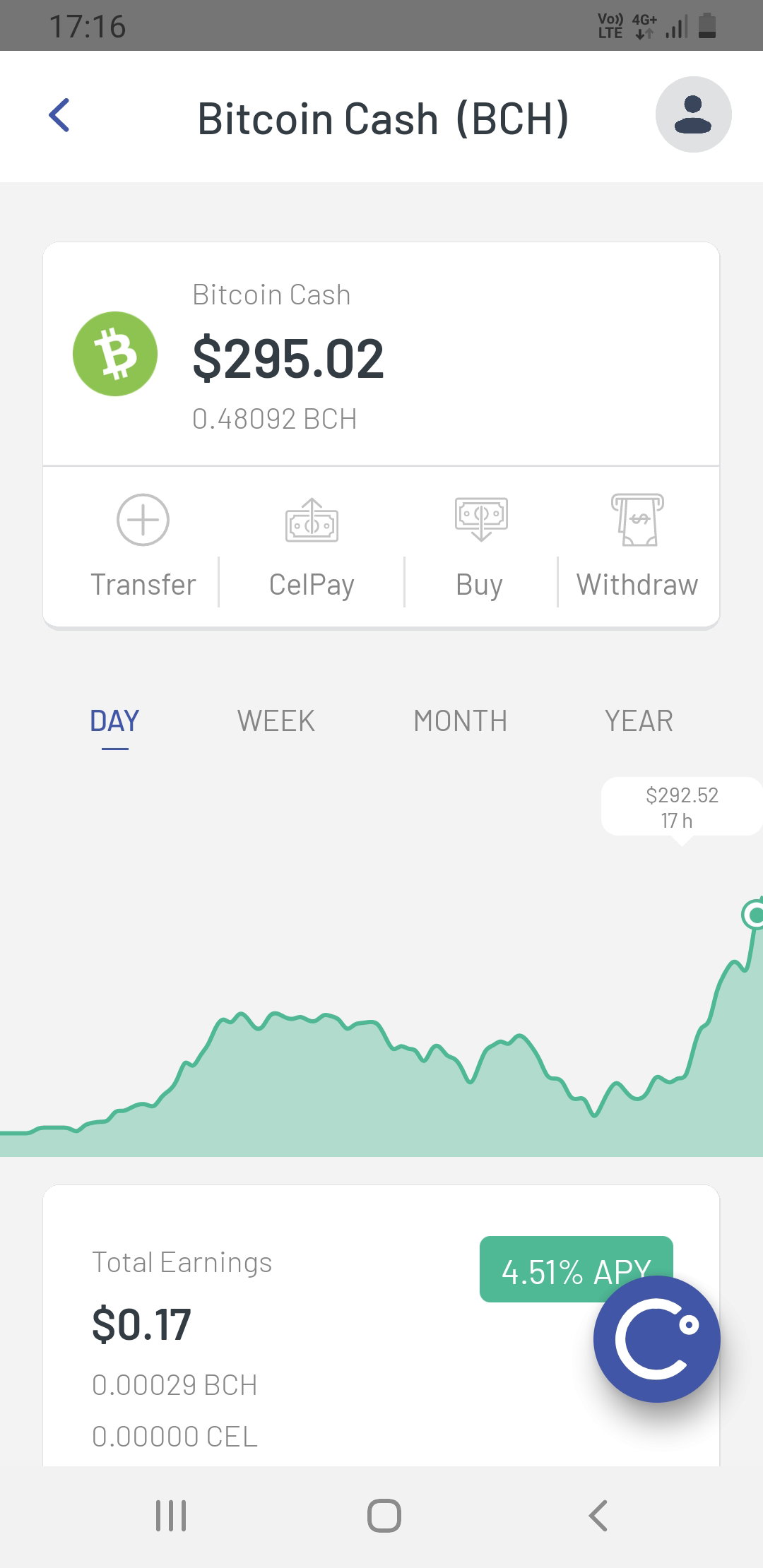Tap the chart's current price marker dot
Screen dimensions: 763x1568
coord(755,915)
